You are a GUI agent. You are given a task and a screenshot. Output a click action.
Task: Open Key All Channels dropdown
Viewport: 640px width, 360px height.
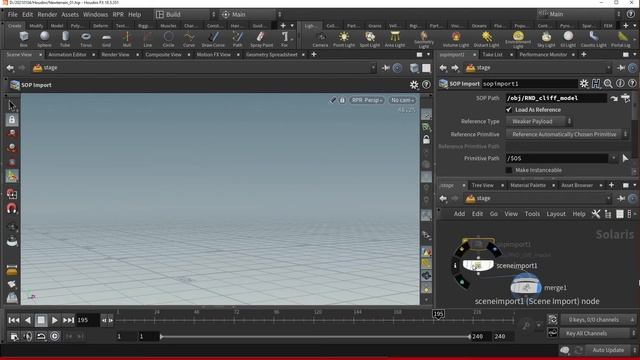[598, 333]
